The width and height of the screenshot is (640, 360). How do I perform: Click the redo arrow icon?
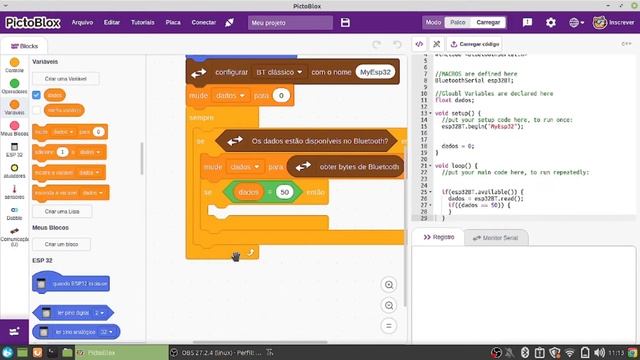click(x=376, y=44)
